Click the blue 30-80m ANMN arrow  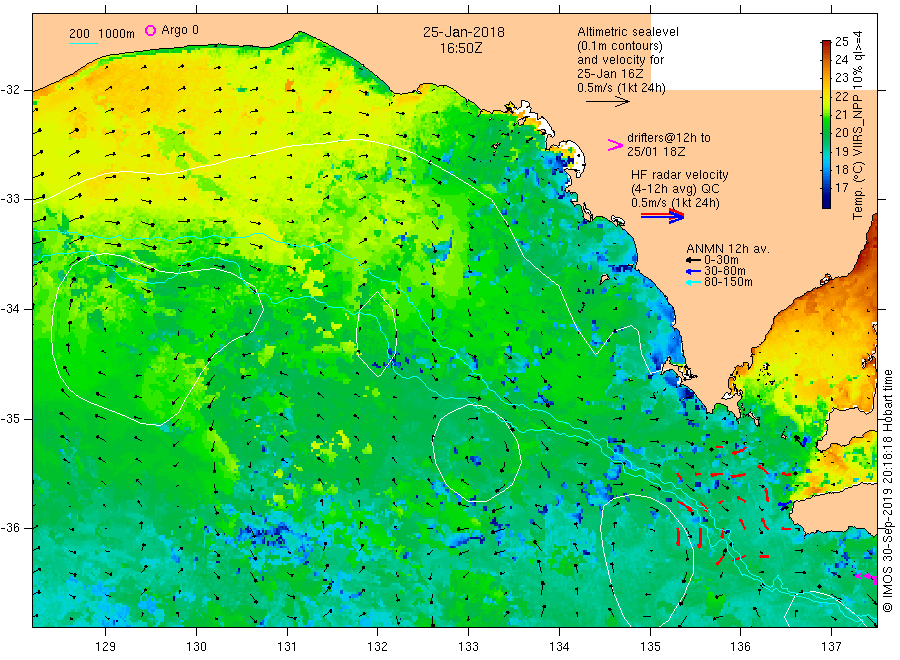pos(693,271)
